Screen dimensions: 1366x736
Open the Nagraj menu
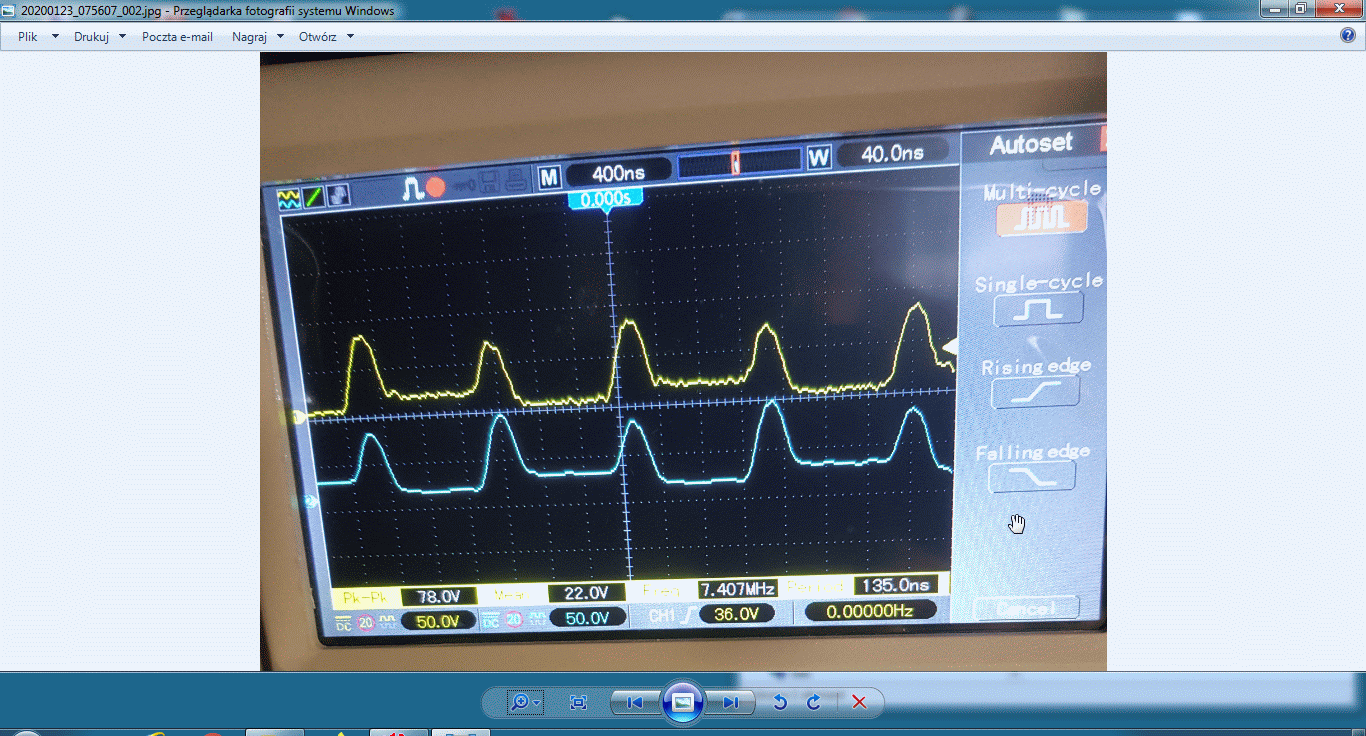[x=249, y=37]
